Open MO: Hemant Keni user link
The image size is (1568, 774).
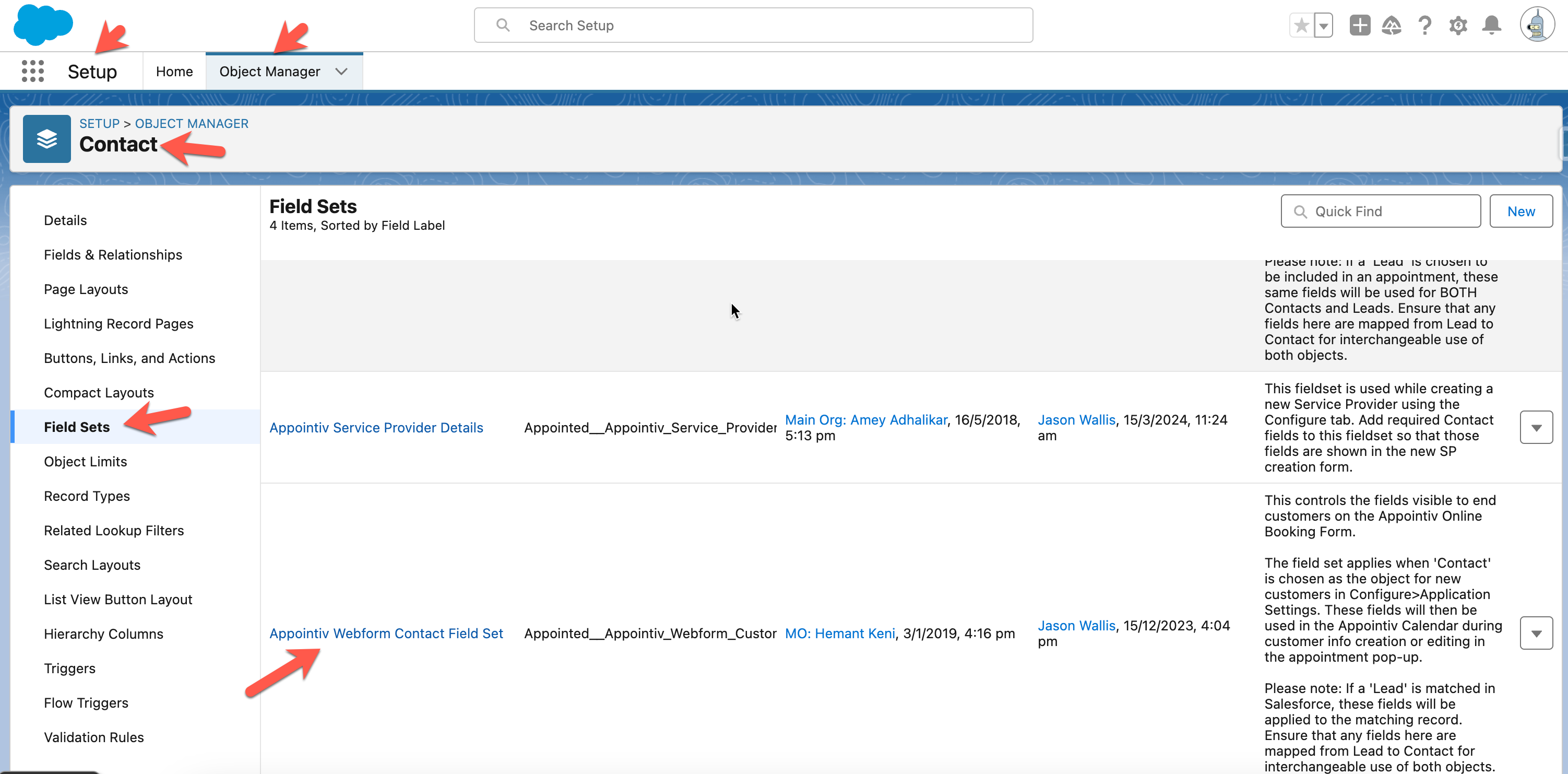point(840,634)
